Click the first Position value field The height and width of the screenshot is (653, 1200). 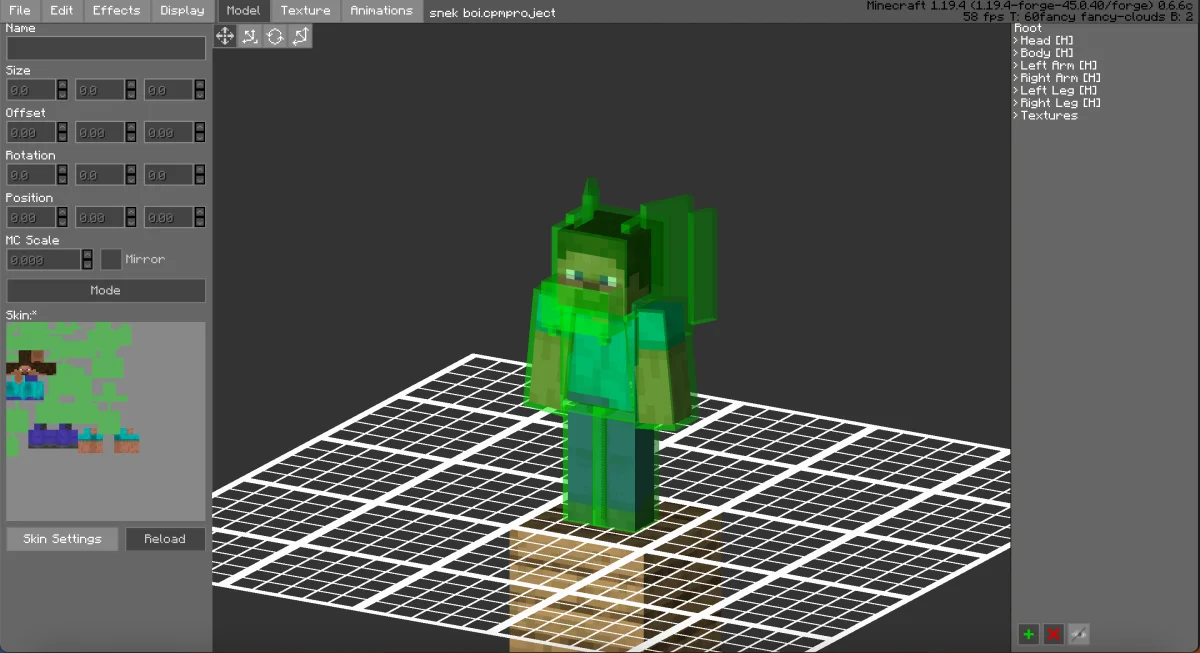pos(31,217)
